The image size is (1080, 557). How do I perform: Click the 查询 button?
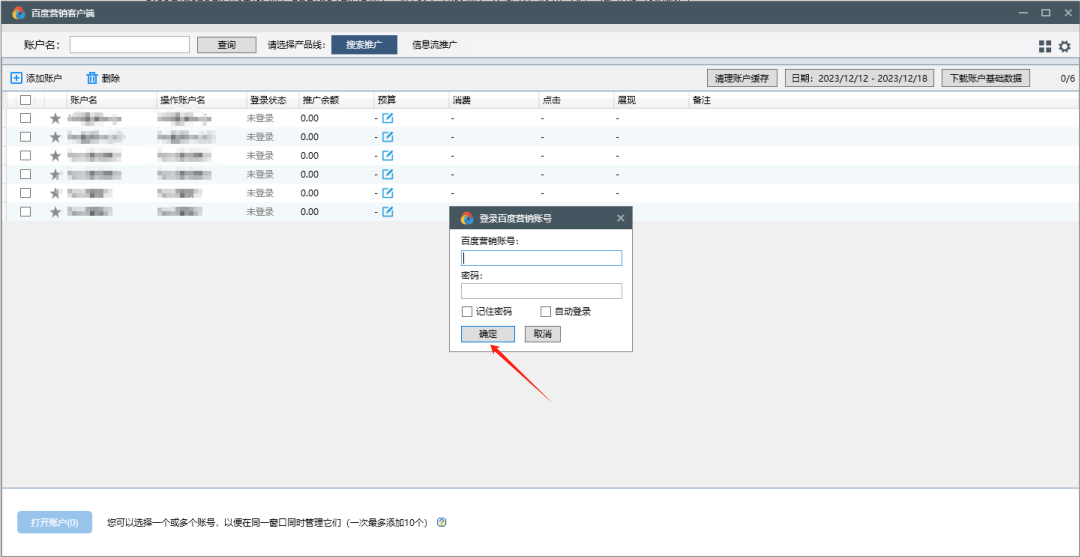[x=227, y=45]
